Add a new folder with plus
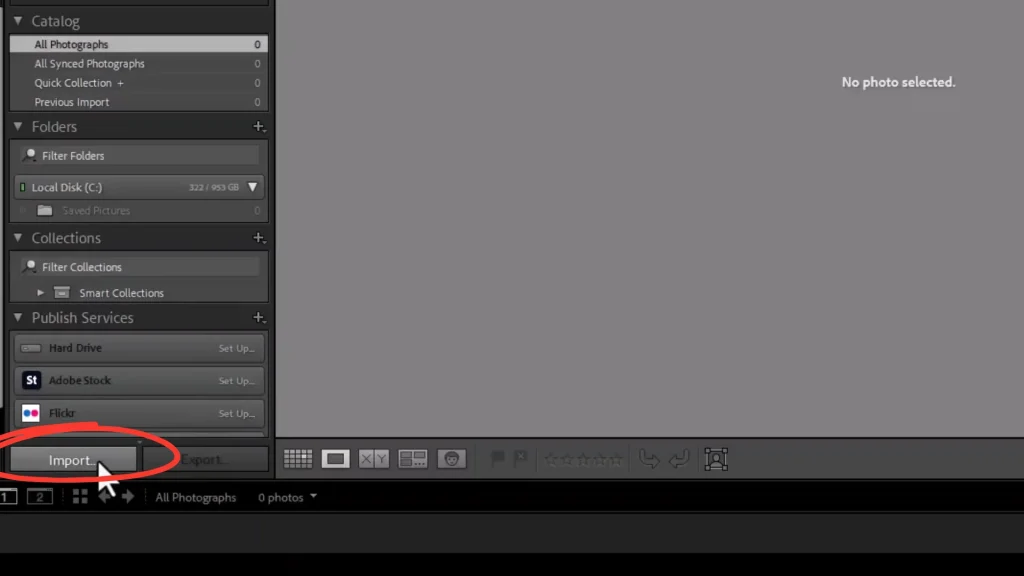This screenshot has width=1024, height=576. point(259,126)
